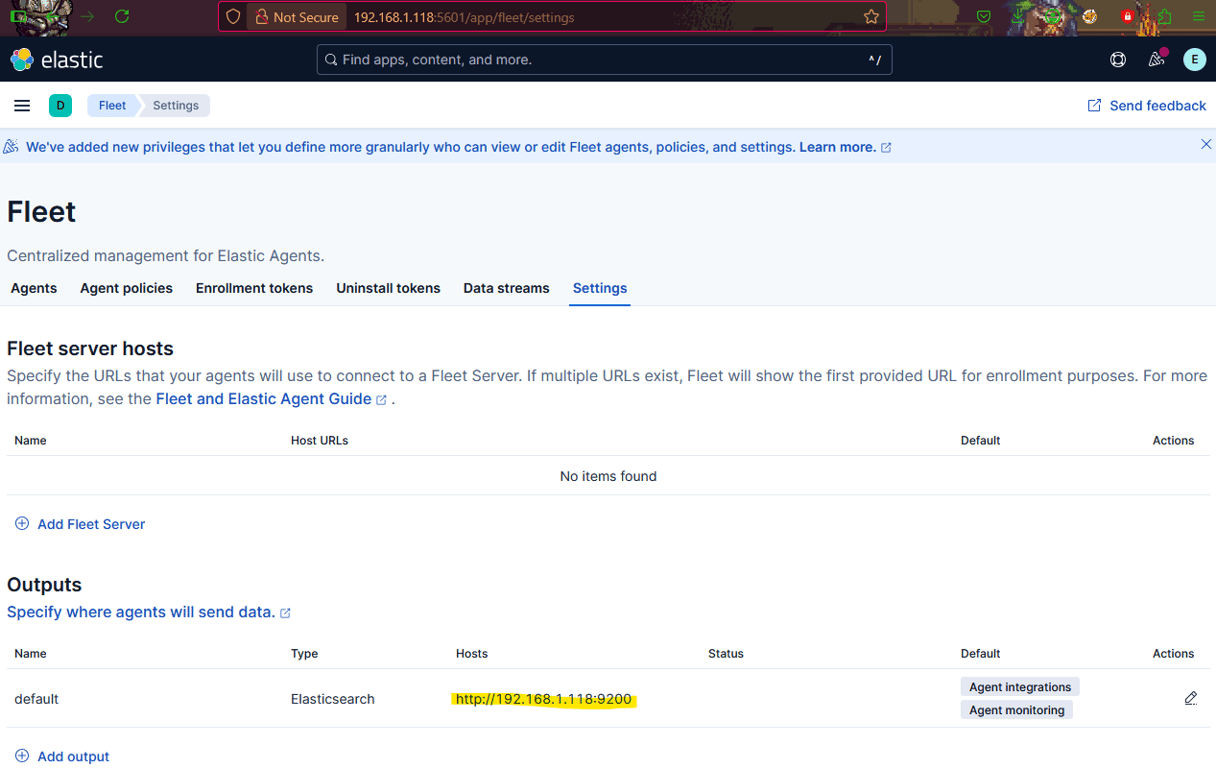Click the Add Fleet Server button
1216x768 pixels.
point(80,523)
